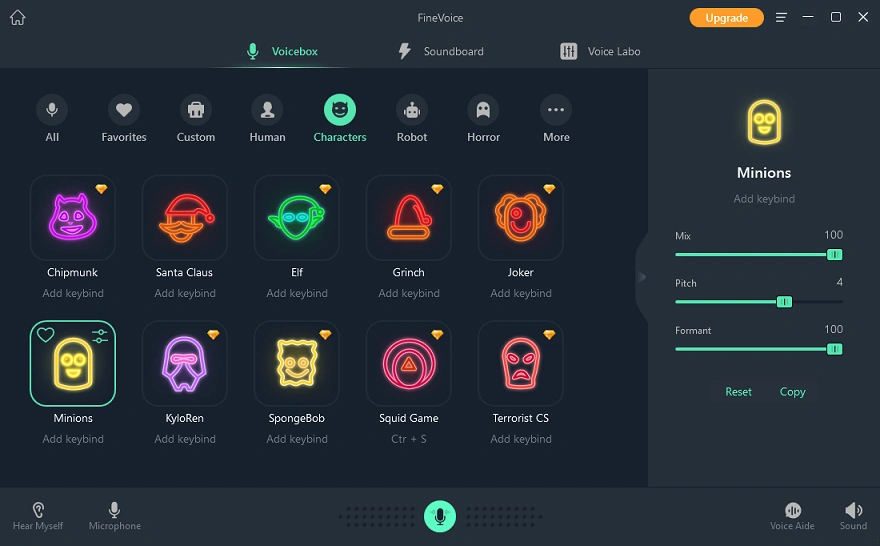Switch to the Voicebox tab
Screen dimensions: 880x546
pos(282,51)
